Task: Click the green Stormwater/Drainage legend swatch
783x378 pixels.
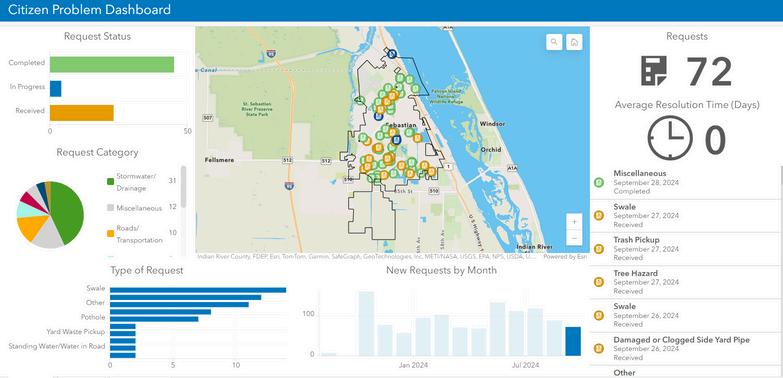Action: click(110, 181)
